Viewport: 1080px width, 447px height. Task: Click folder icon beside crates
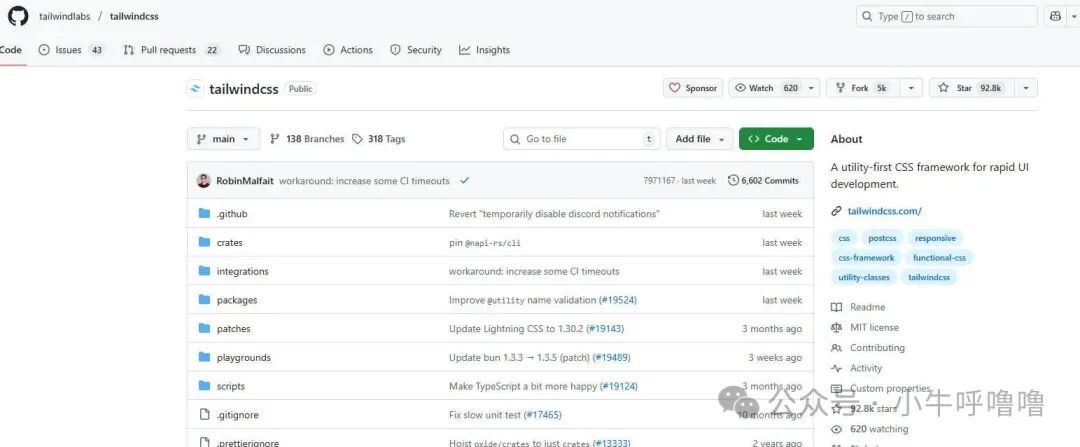[x=204, y=242]
